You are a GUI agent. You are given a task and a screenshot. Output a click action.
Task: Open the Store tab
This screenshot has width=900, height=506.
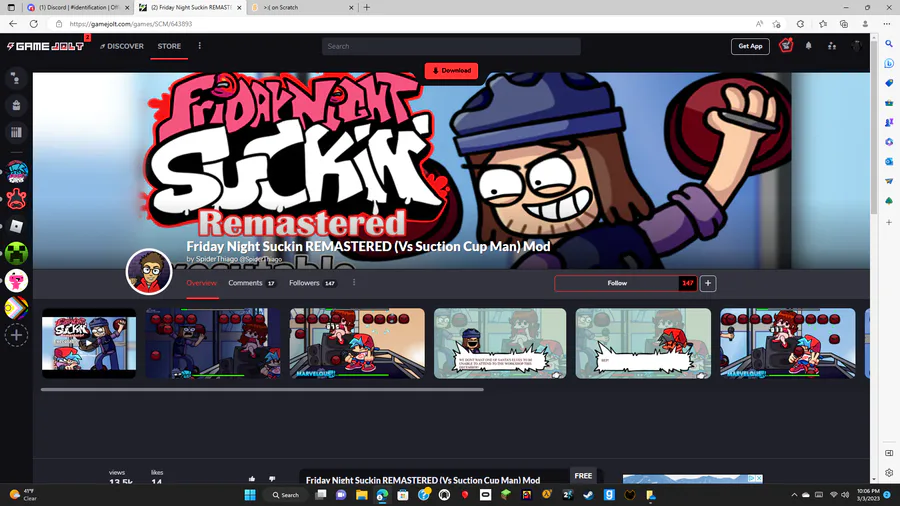(x=169, y=46)
